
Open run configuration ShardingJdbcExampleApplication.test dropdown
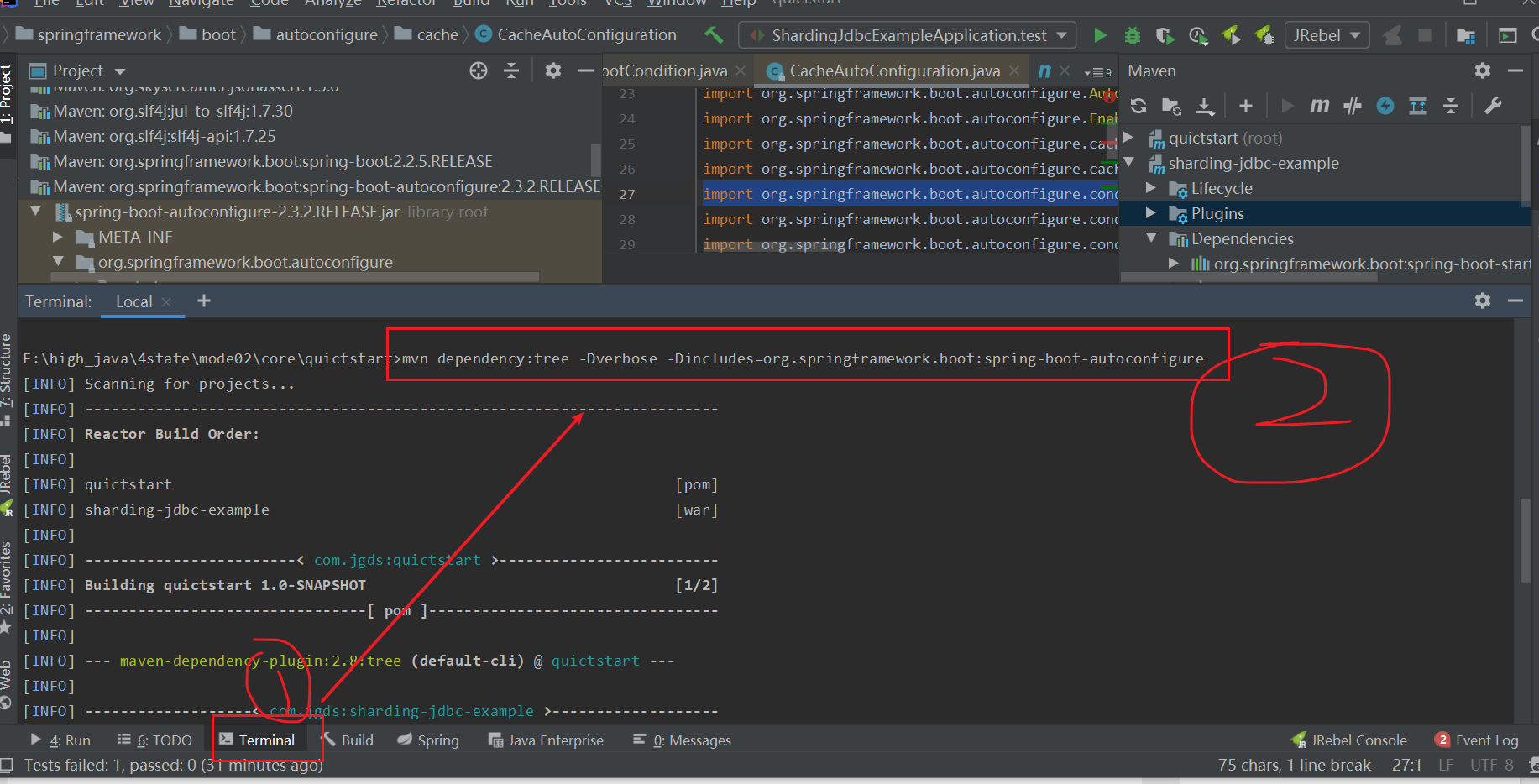coord(908,35)
